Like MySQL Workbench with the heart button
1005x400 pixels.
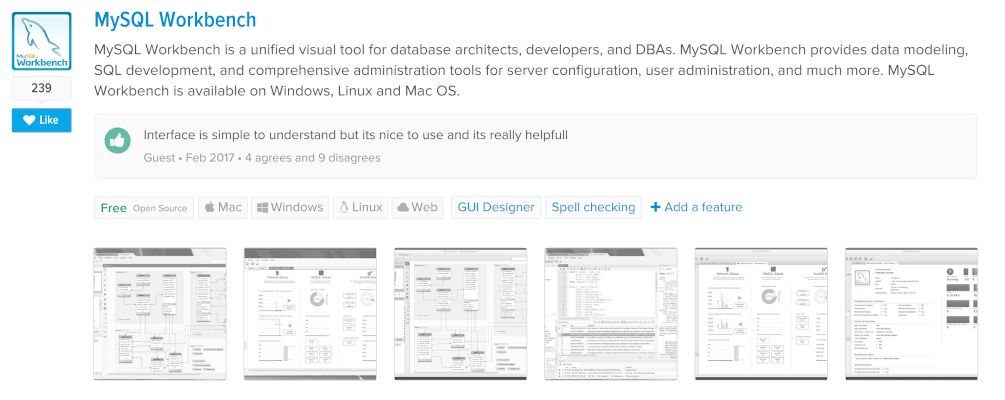42,120
